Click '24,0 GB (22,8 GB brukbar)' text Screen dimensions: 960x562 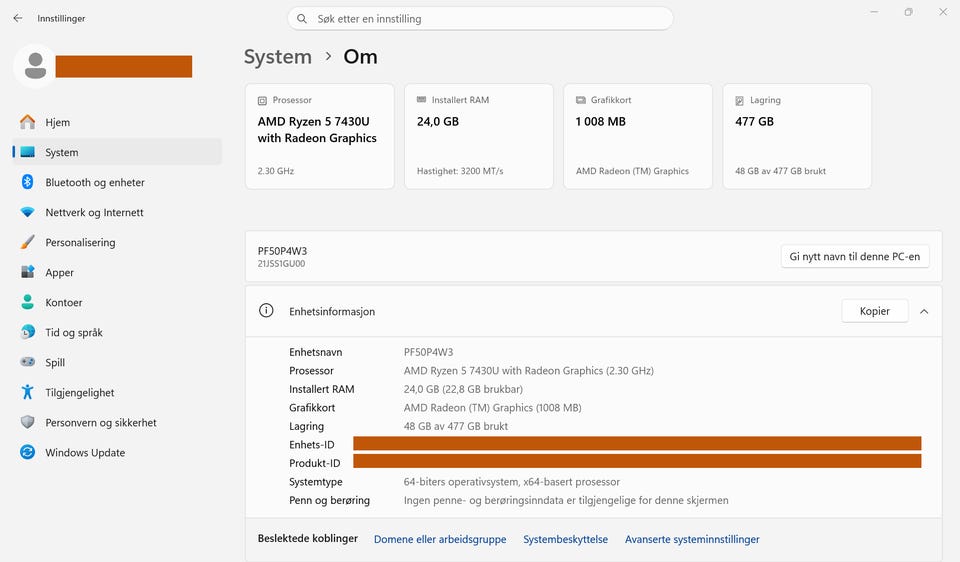click(463, 389)
